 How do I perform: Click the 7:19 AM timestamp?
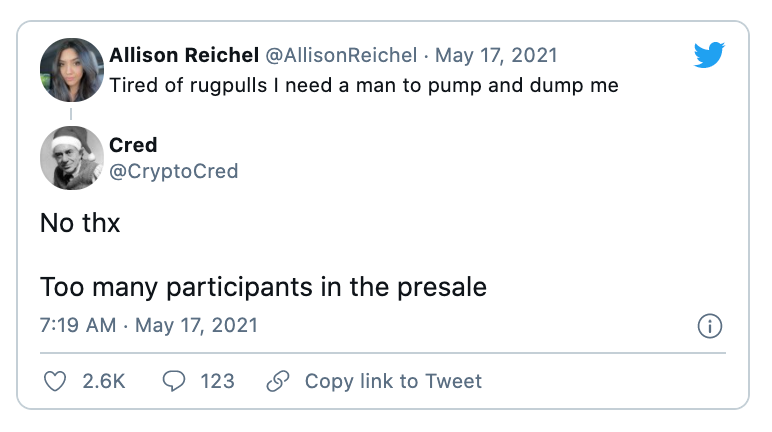coord(79,325)
